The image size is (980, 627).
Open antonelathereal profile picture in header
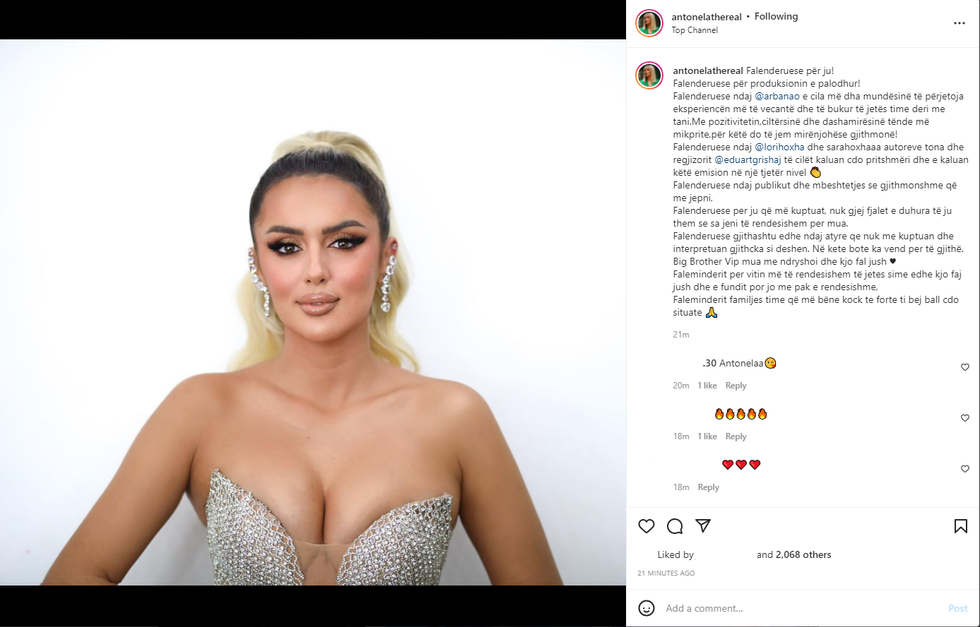pos(649,23)
